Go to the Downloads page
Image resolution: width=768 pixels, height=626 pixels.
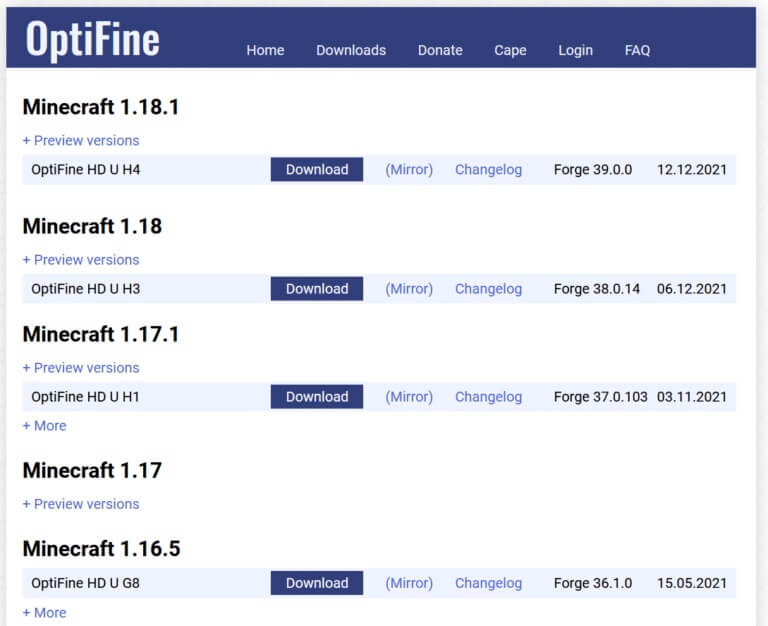pos(351,50)
